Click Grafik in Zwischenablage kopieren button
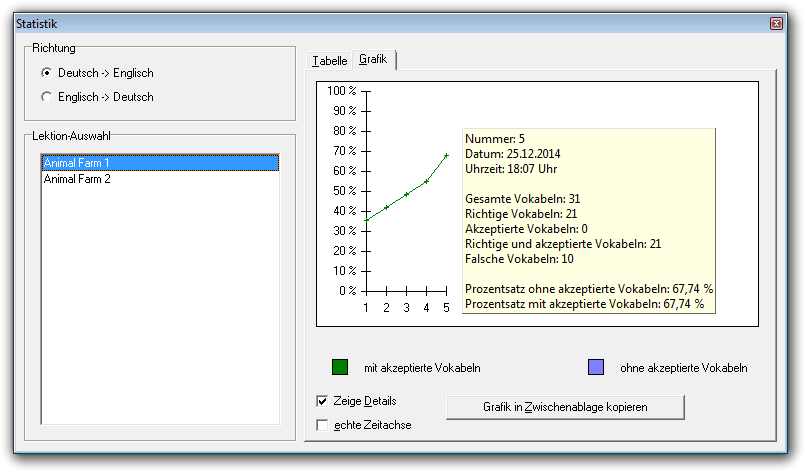The image size is (805, 473). [x=565, y=407]
